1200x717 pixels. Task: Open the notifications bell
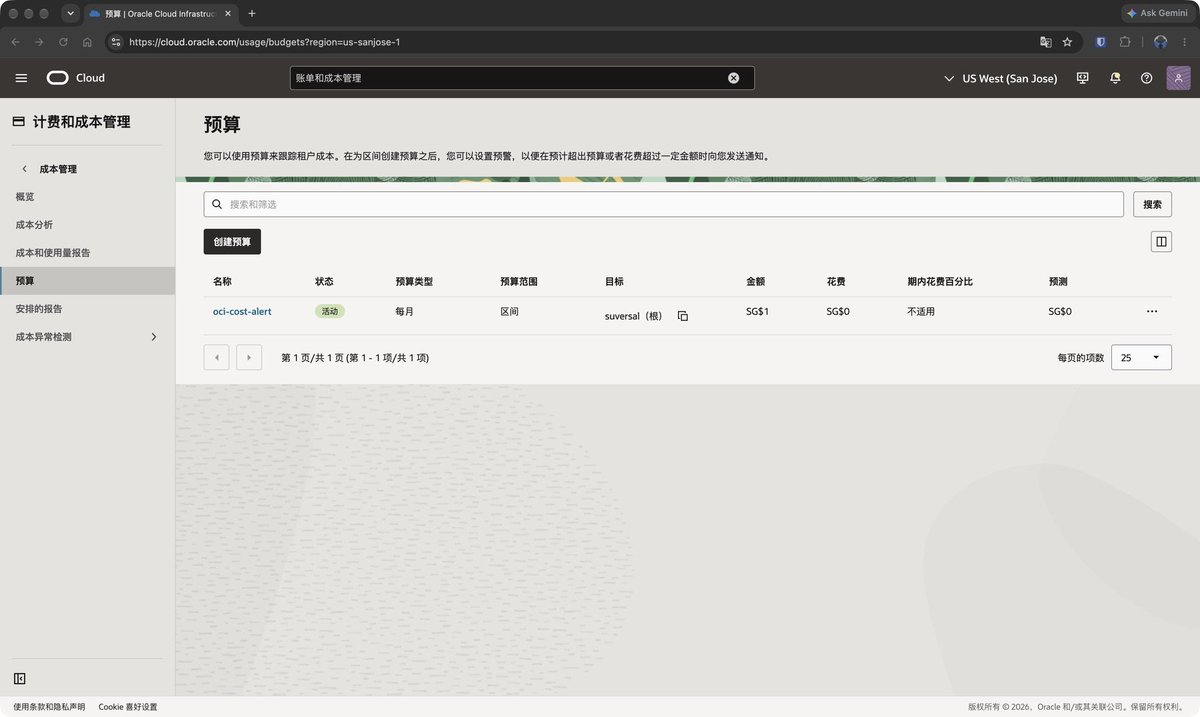pyautogui.click(x=1115, y=78)
